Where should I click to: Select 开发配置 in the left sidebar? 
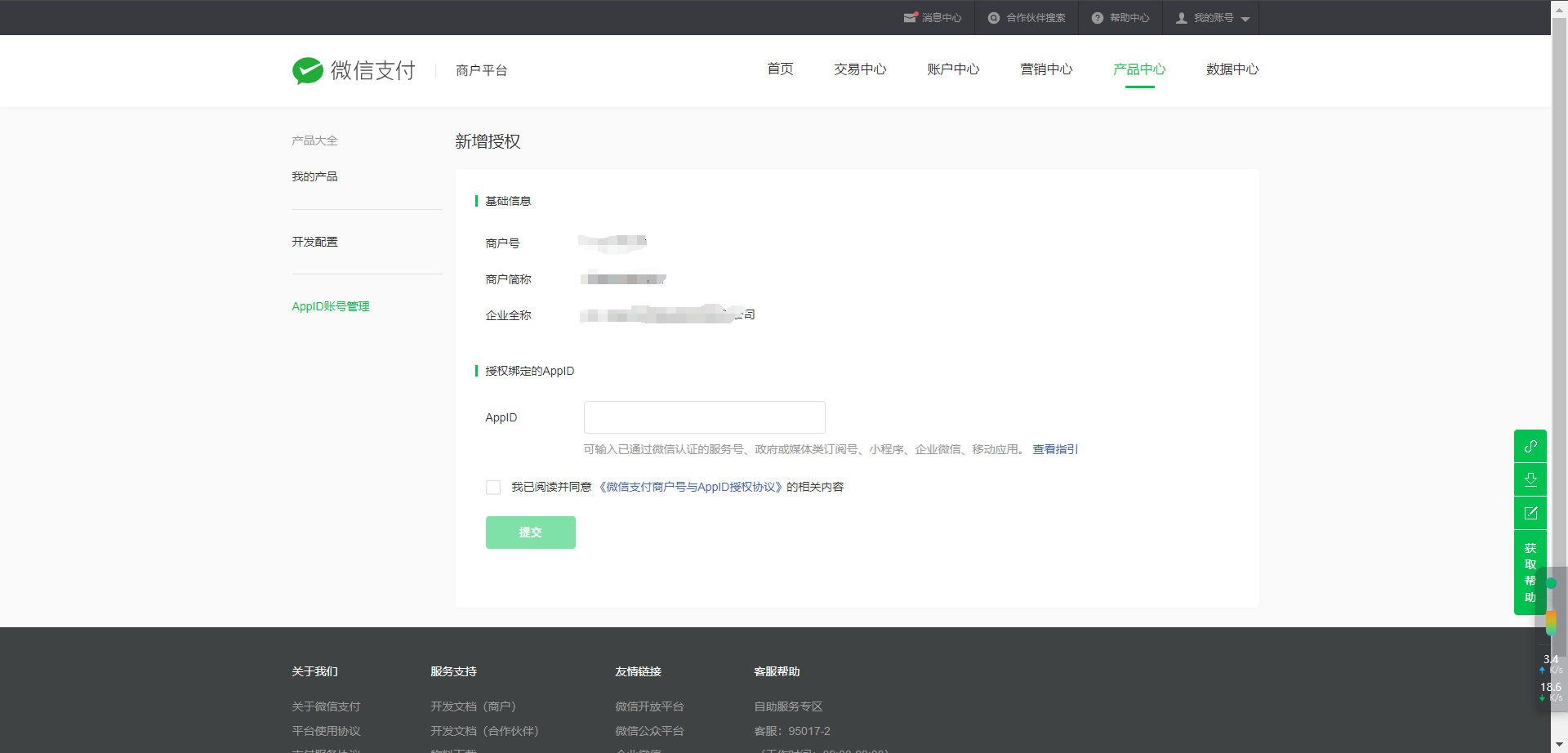[314, 242]
